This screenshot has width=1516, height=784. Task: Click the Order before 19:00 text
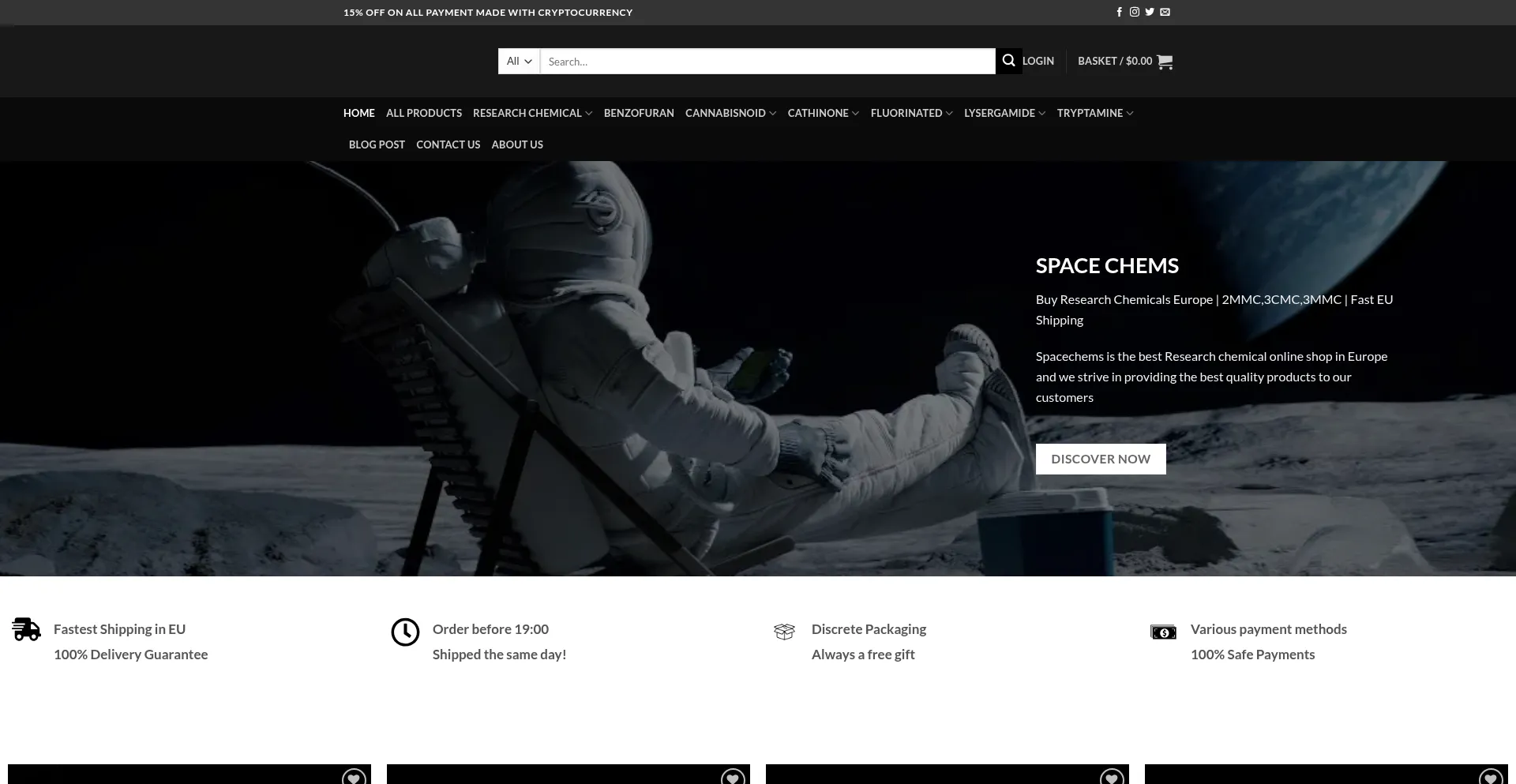tap(490, 629)
